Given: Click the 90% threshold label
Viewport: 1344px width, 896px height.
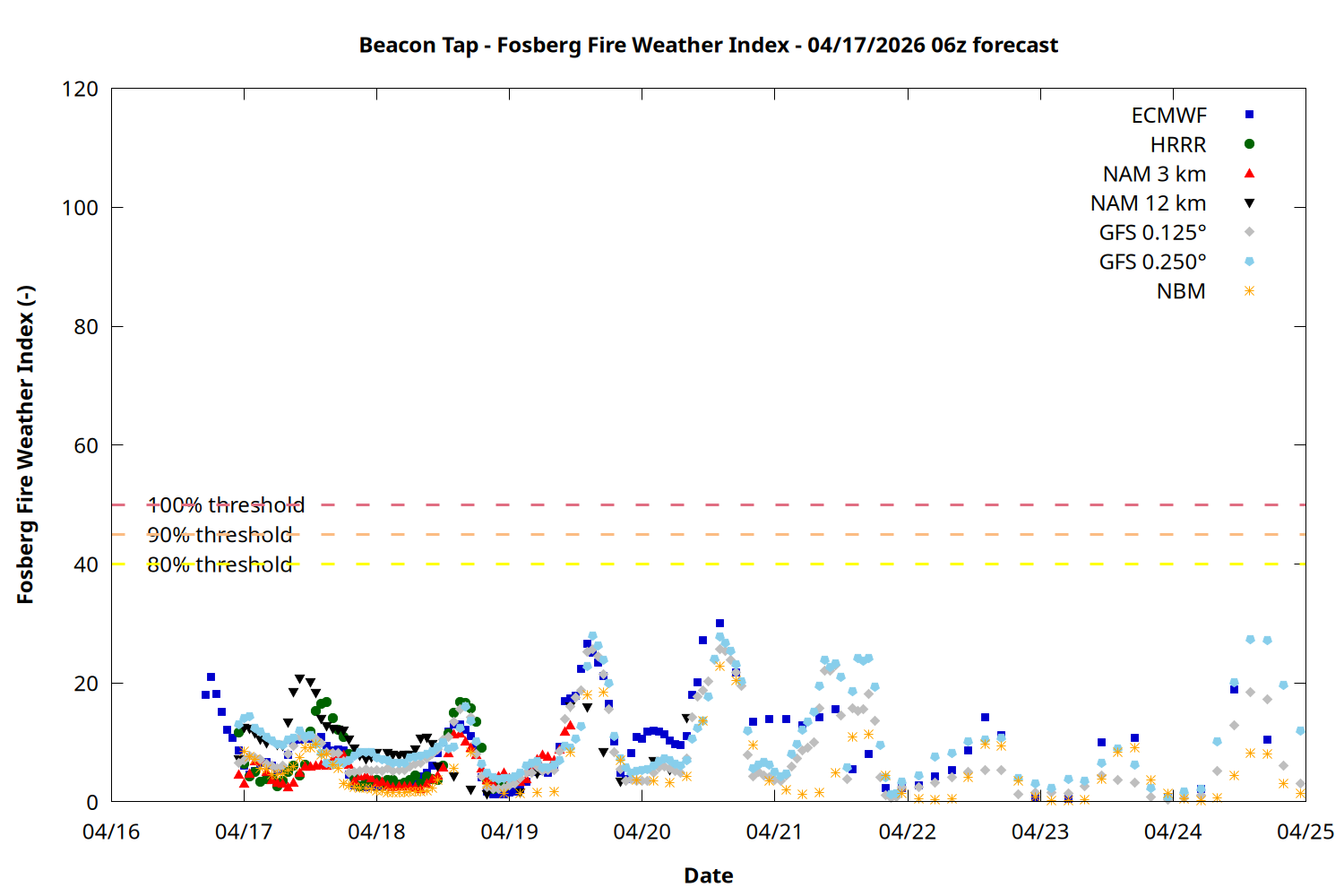Looking at the screenshot, I should coord(220,535).
